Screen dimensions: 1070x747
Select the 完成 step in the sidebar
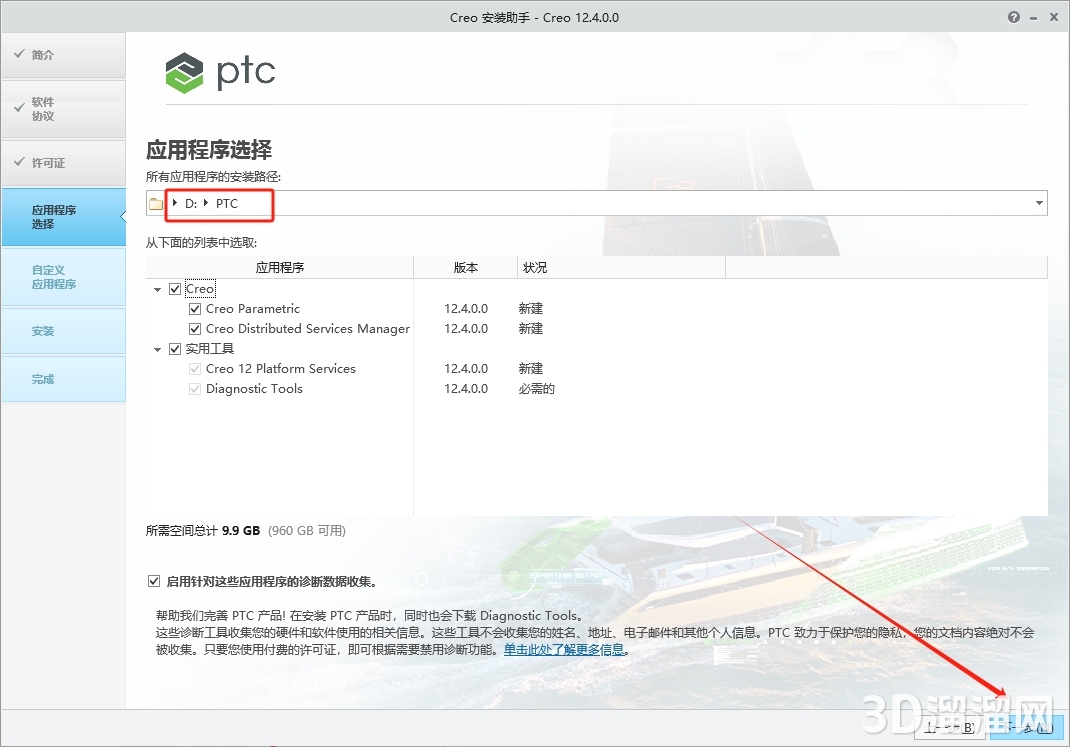click(x=43, y=379)
